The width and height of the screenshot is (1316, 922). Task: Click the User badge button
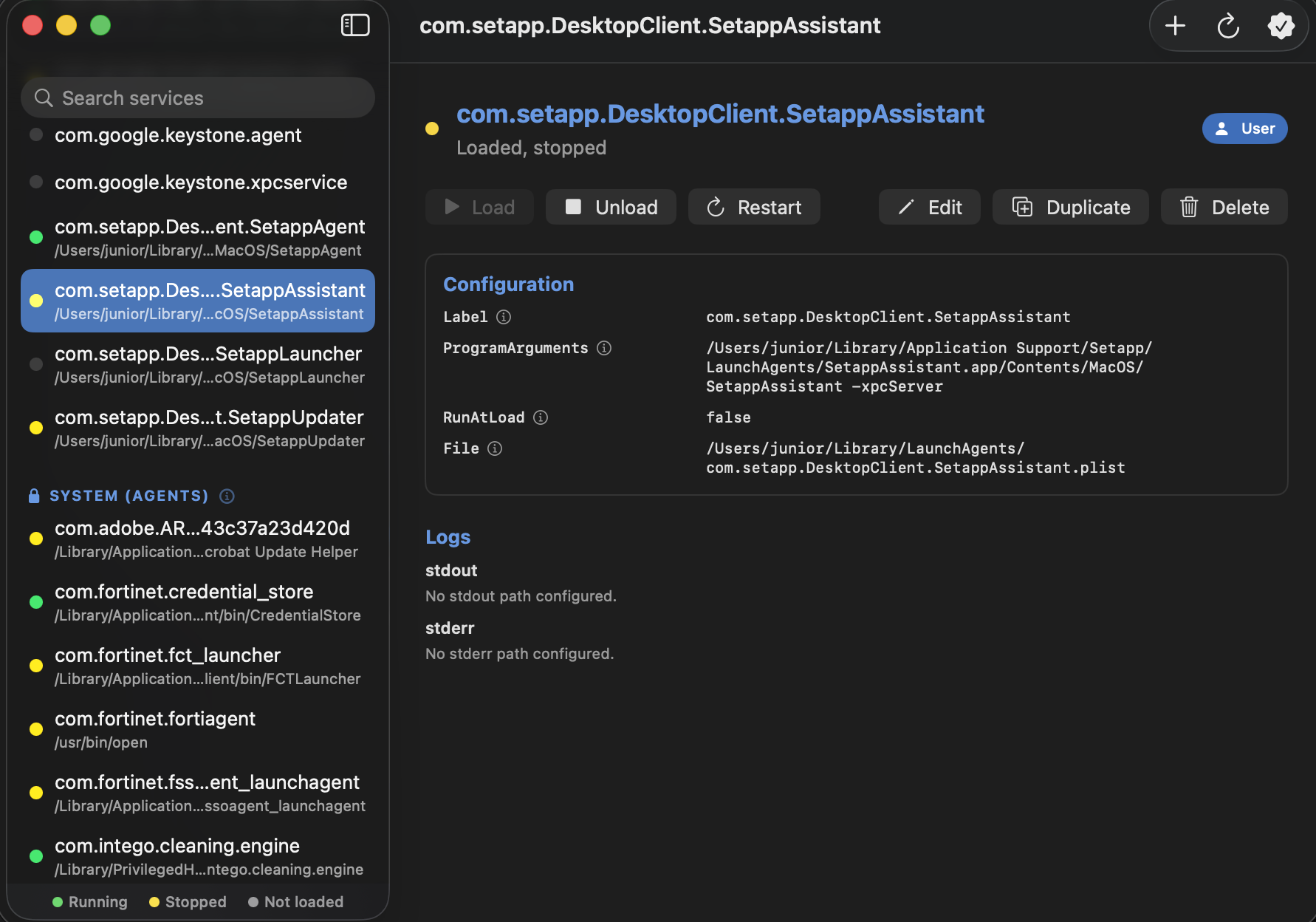click(1245, 129)
